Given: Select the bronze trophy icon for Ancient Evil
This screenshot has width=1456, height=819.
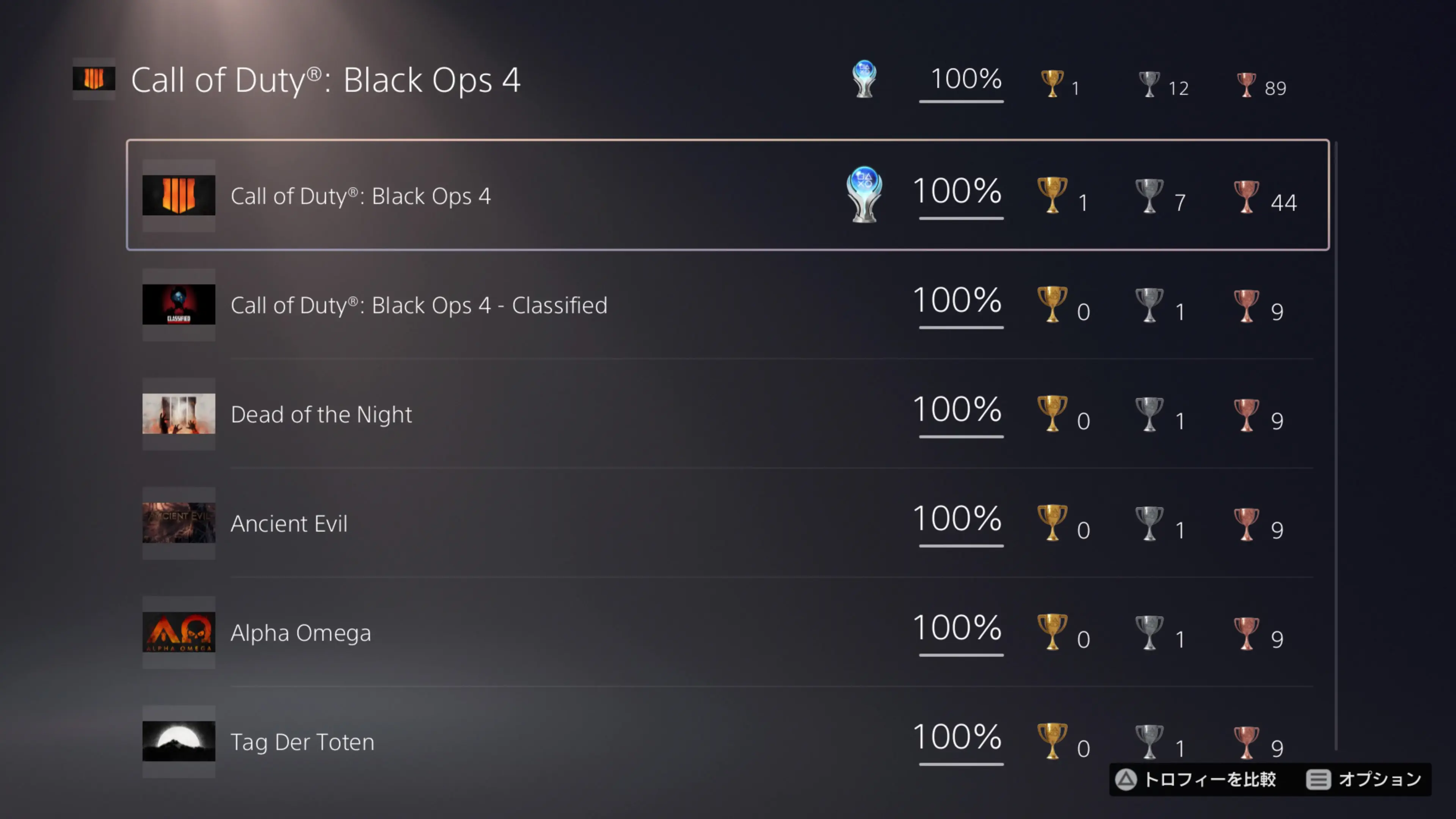Looking at the screenshot, I should pos(1247,523).
